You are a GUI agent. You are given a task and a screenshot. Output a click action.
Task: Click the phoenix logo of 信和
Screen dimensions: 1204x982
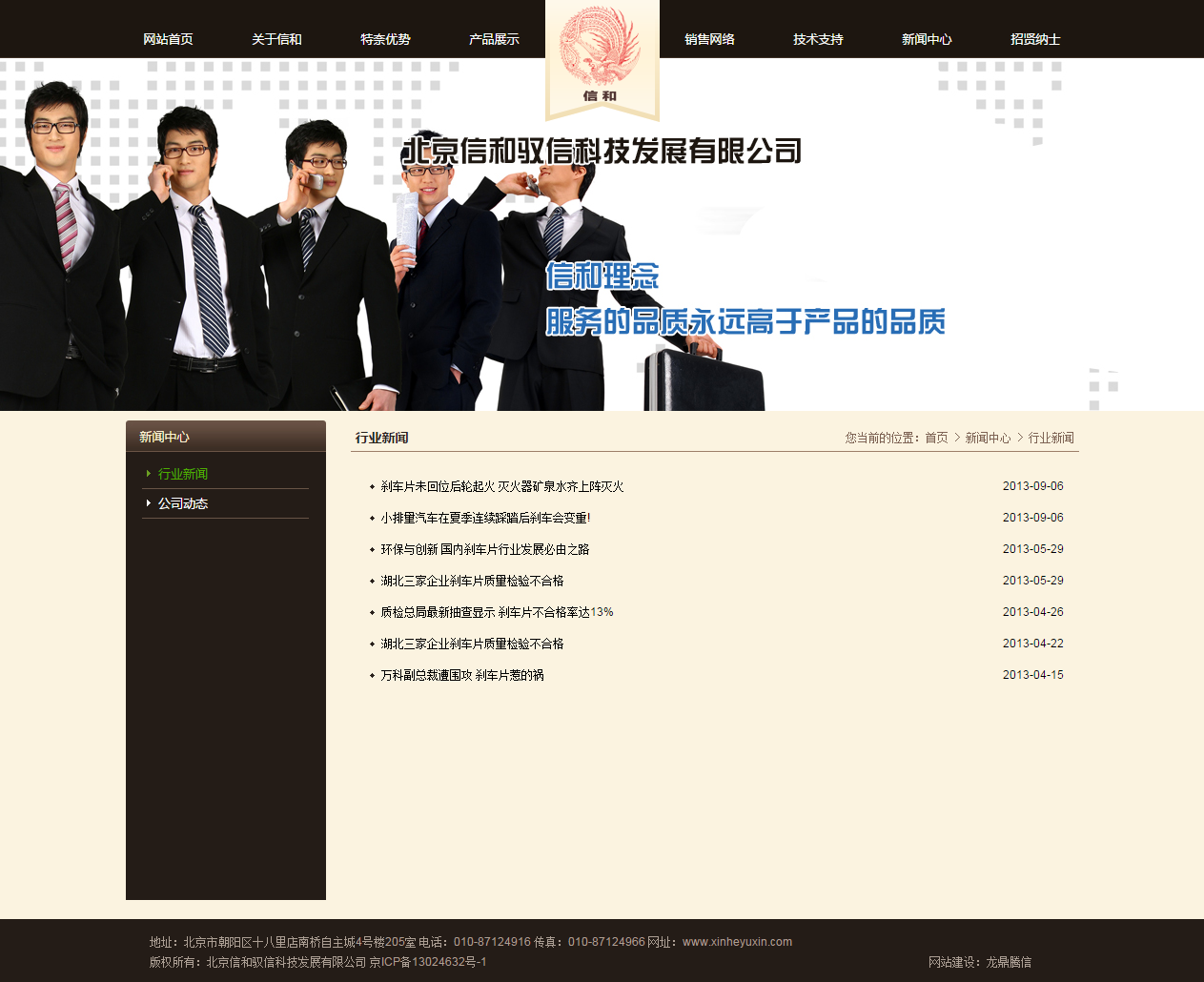click(x=602, y=55)
